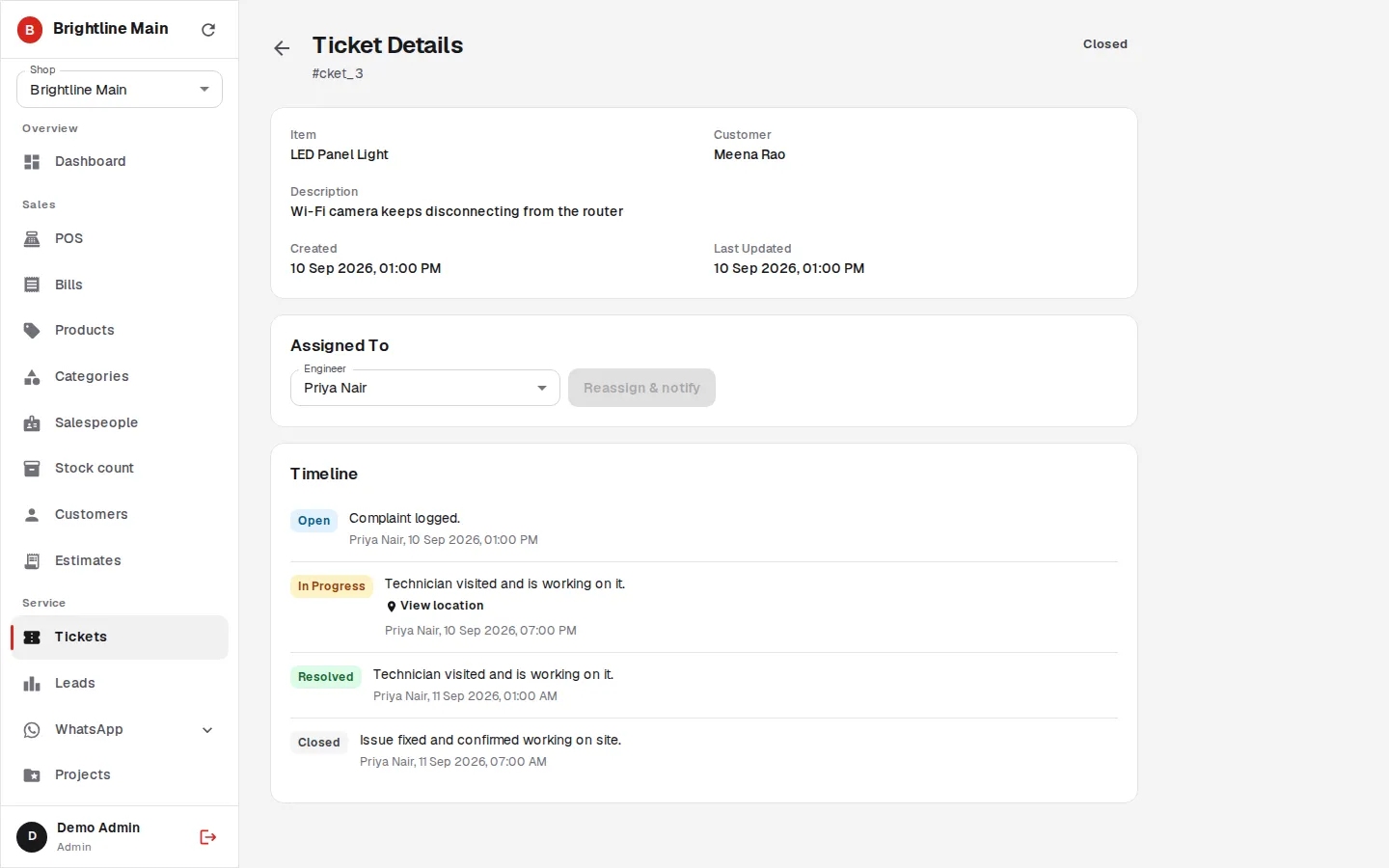The width and height of the screenshot is (1389, 868).
Task: Navigate to the Bills page
Action: 120,285
